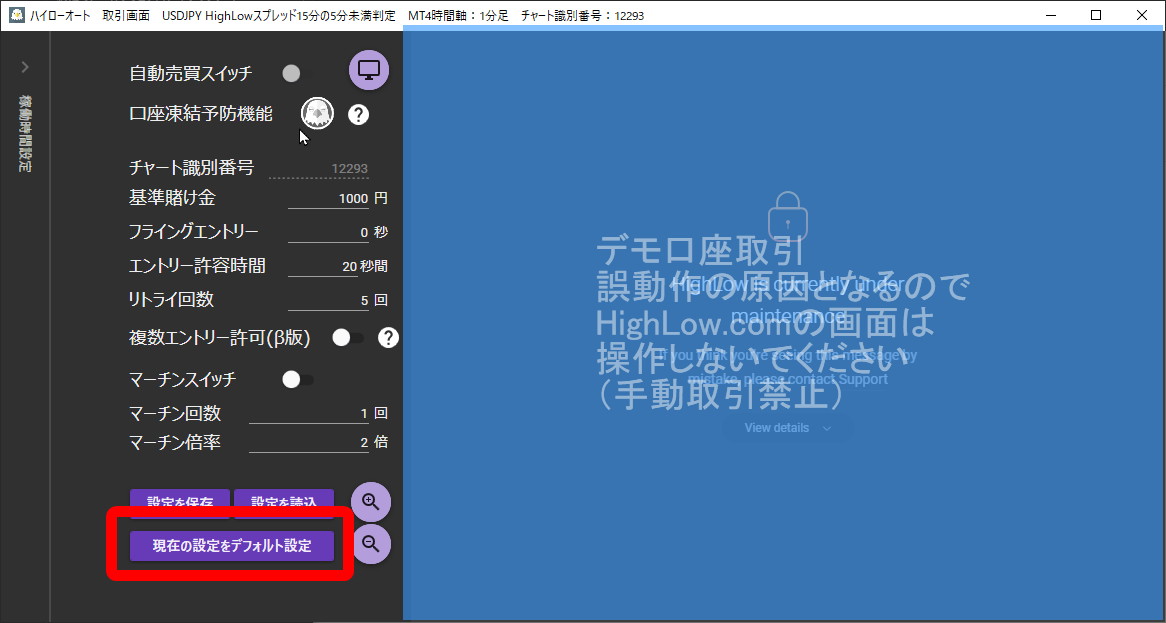Click the リトライ回数 label text
1166x623 pixels.
click(172, 300)
